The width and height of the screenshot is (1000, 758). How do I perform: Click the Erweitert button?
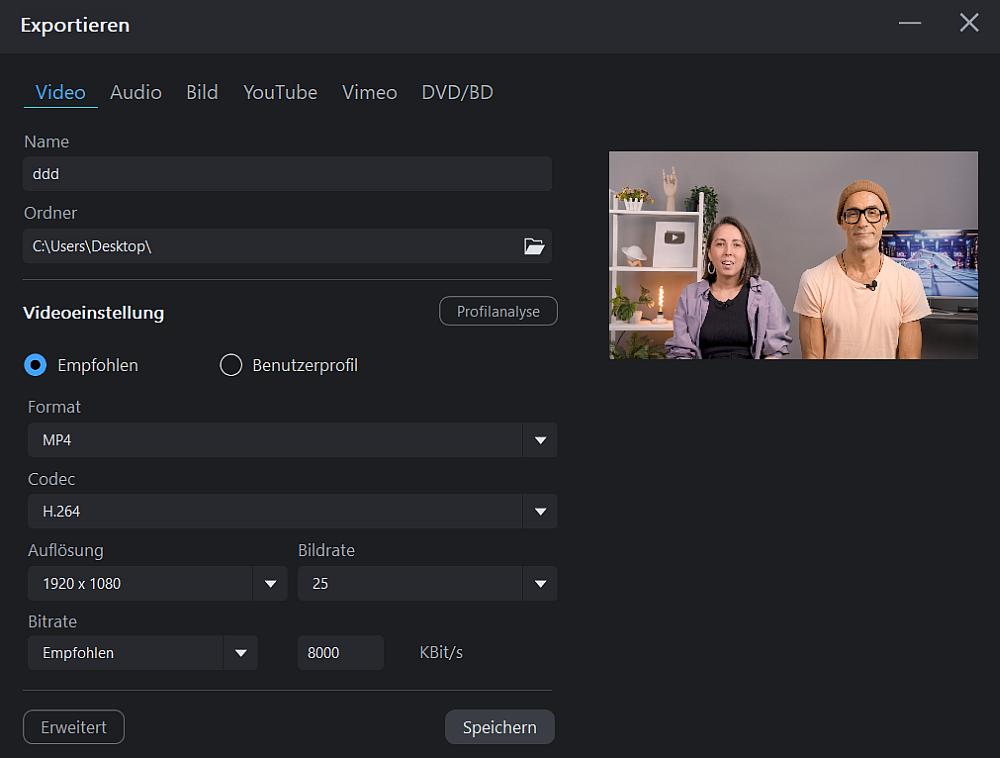point(73,727)
